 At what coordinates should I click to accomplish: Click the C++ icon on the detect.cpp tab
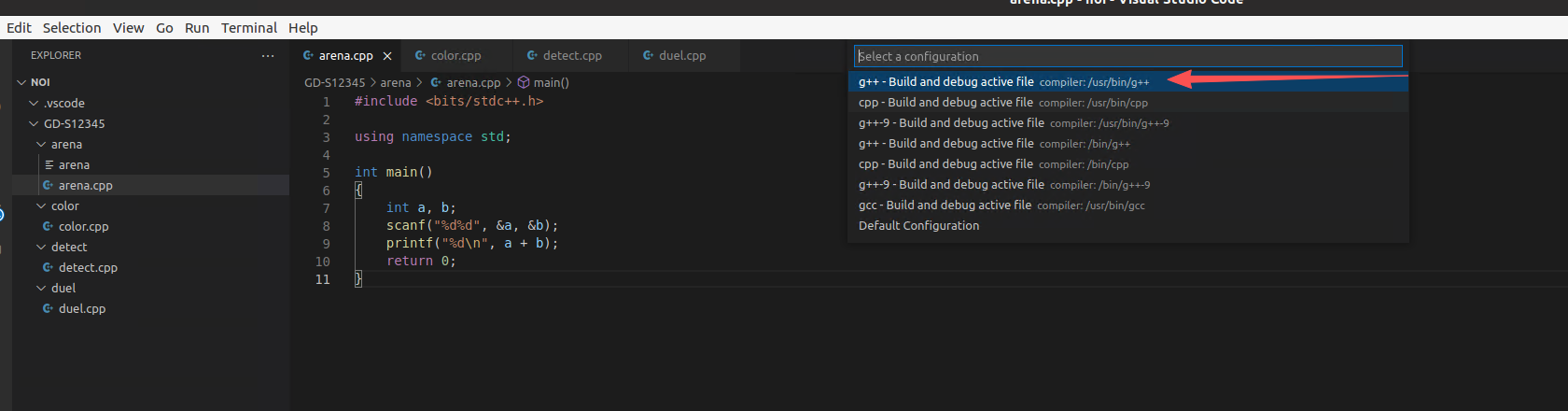532,56
